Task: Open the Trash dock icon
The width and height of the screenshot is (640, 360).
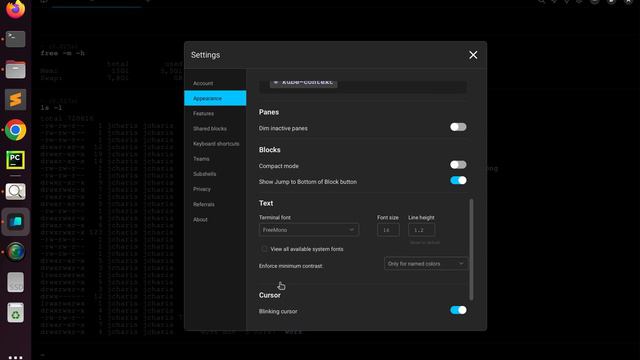Action: click(x=16, y=313)
